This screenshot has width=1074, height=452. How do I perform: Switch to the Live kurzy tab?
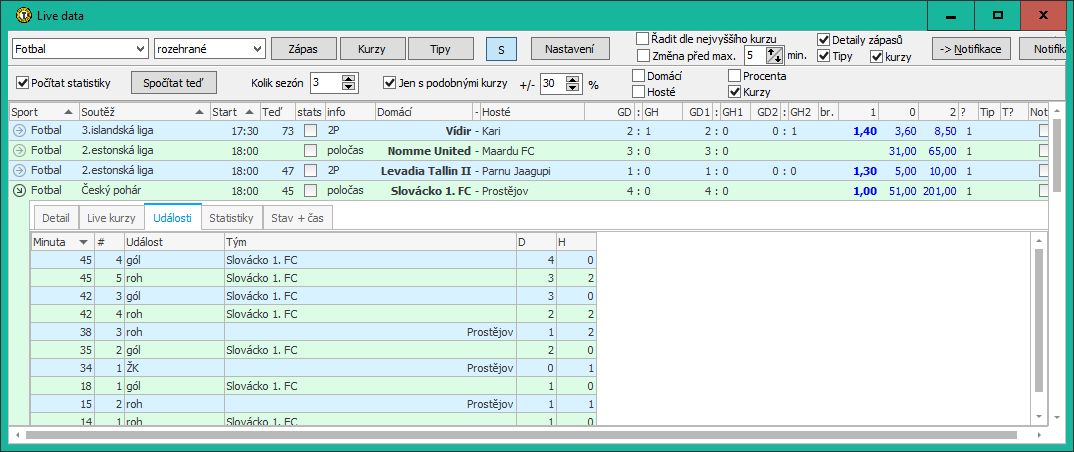pyautogui.click(x=111, y=218)
